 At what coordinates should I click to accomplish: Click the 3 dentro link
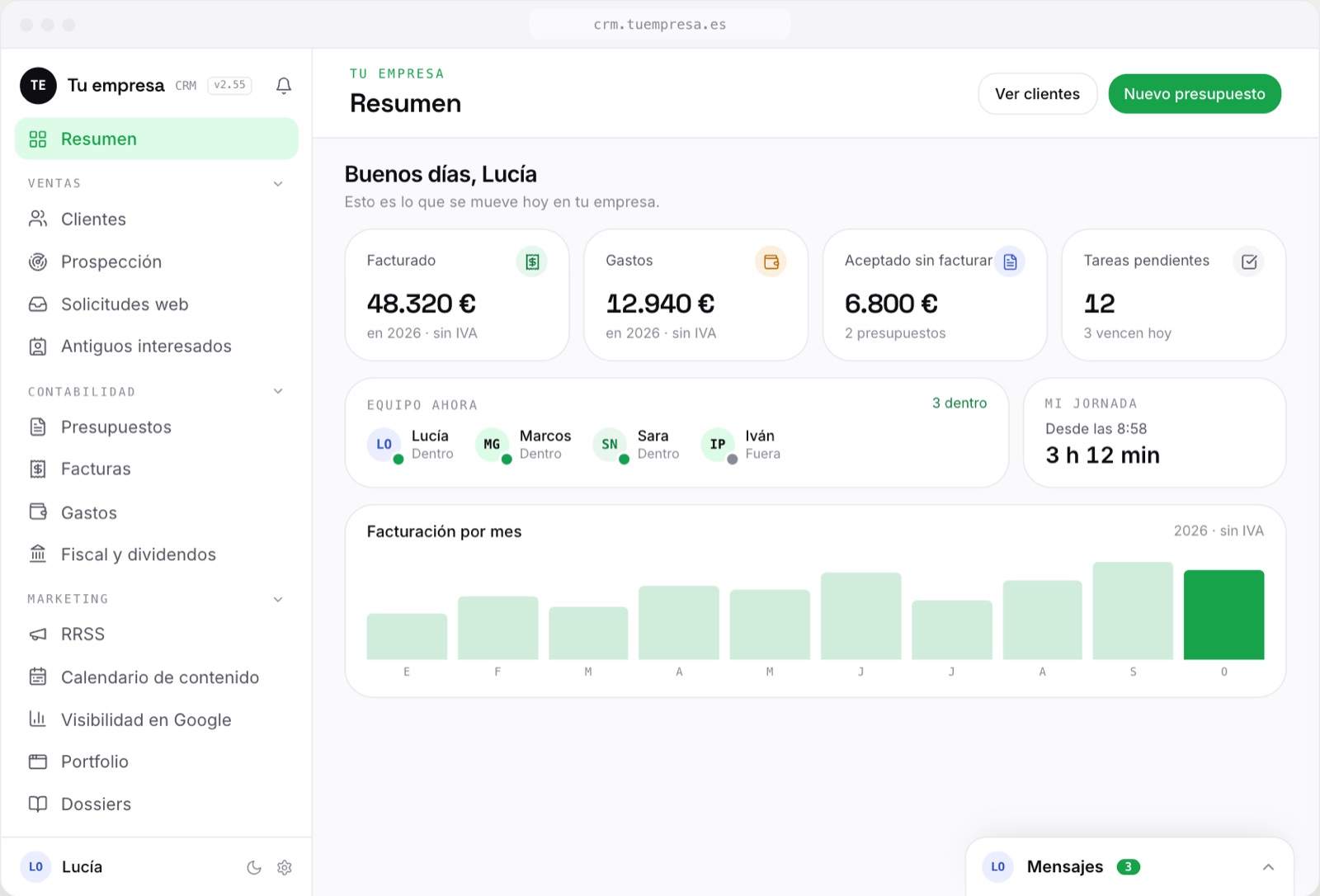pos(959,403)
